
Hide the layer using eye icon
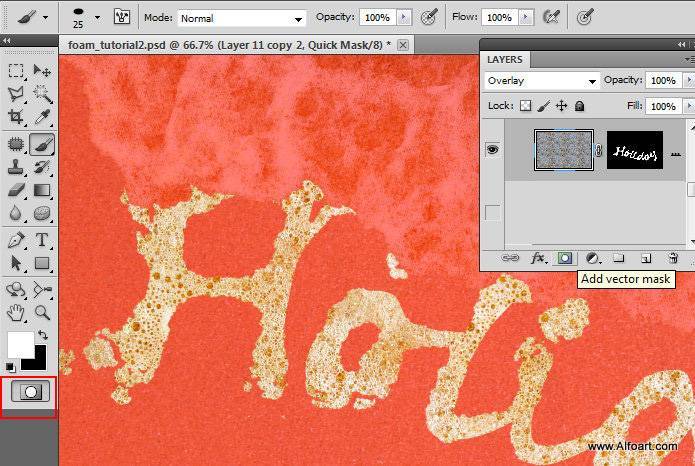click(x=492, y=149)
